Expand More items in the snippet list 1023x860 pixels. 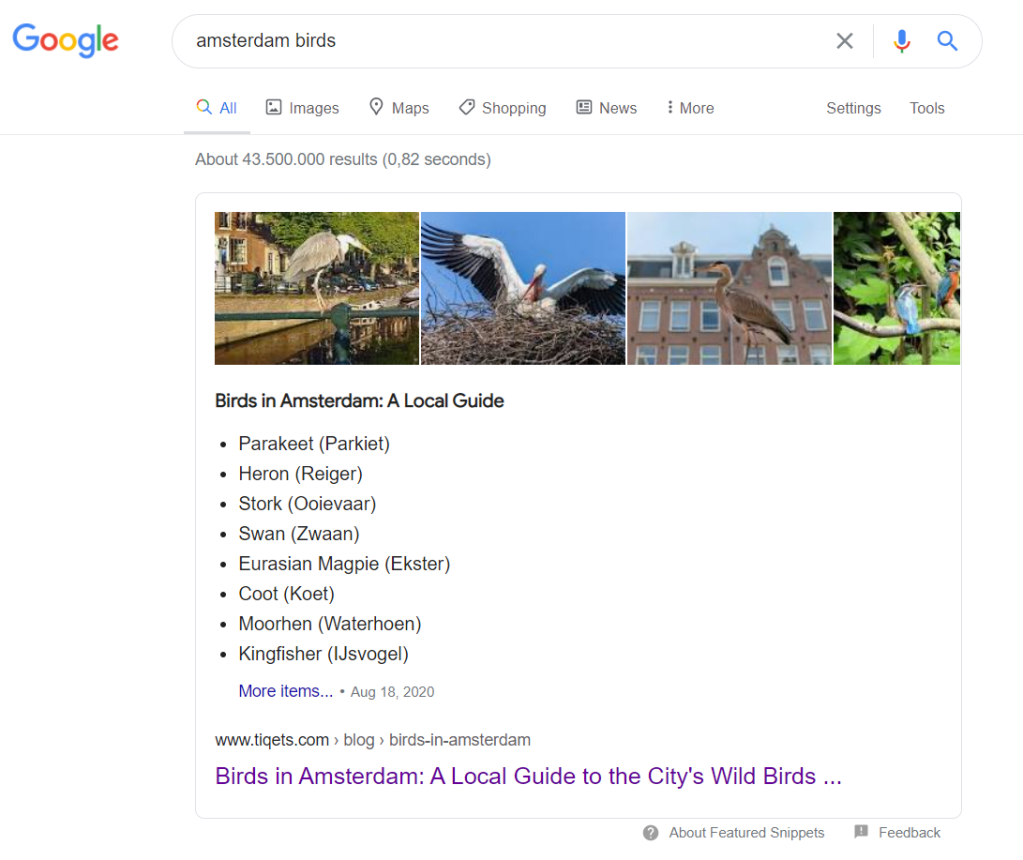point(286,691)
